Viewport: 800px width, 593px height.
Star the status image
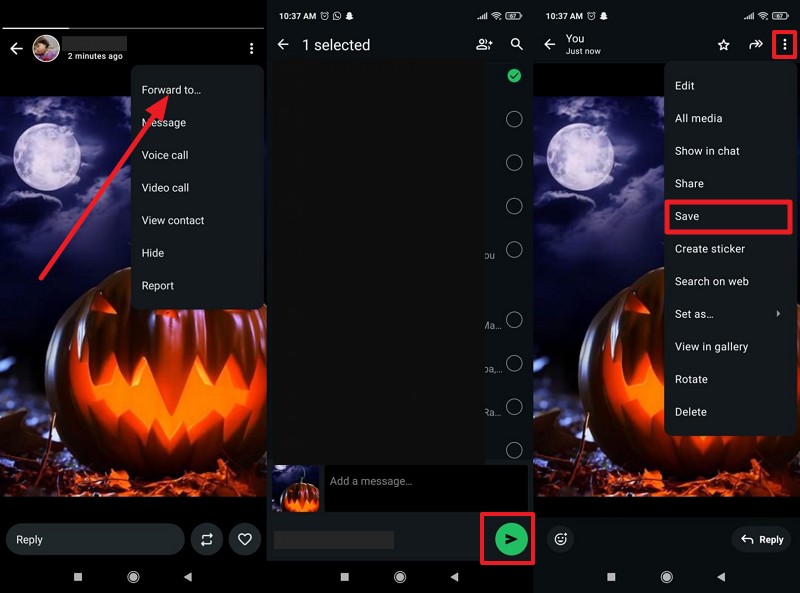tap(724, 45)
